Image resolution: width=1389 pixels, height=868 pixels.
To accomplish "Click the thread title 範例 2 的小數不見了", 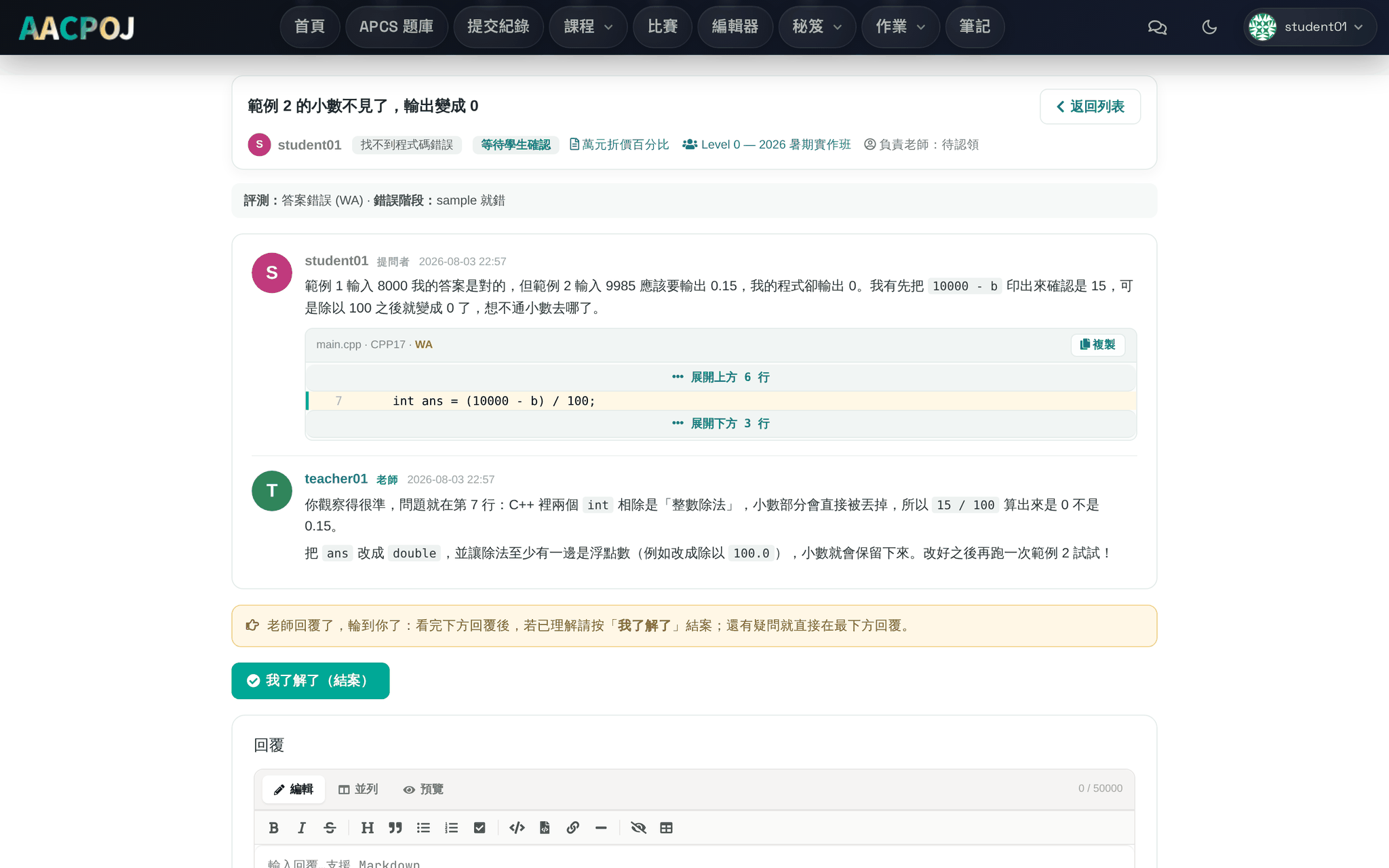I will click(x=363, y=106).
